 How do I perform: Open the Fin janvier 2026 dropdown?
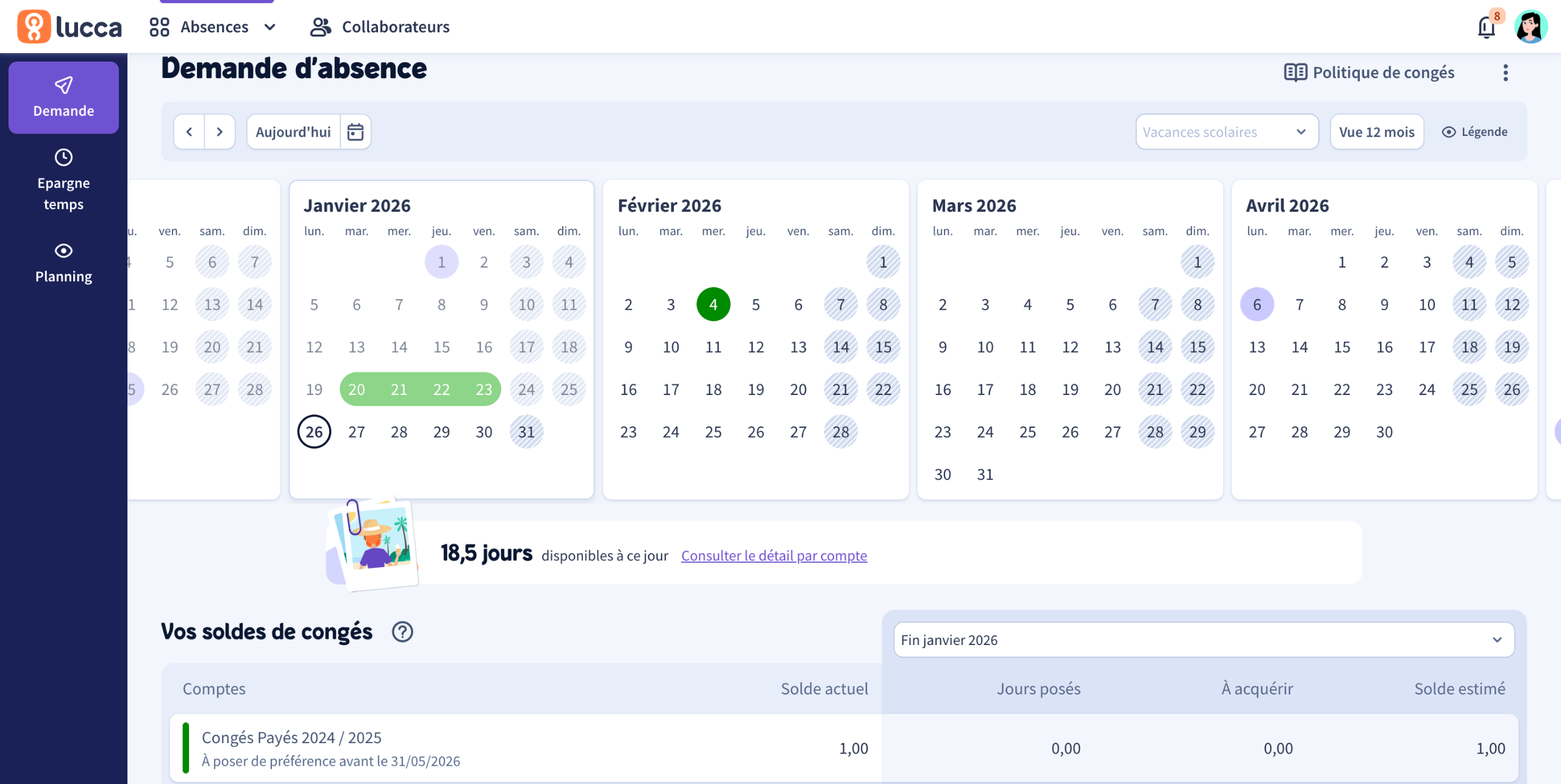[1203, 640]
